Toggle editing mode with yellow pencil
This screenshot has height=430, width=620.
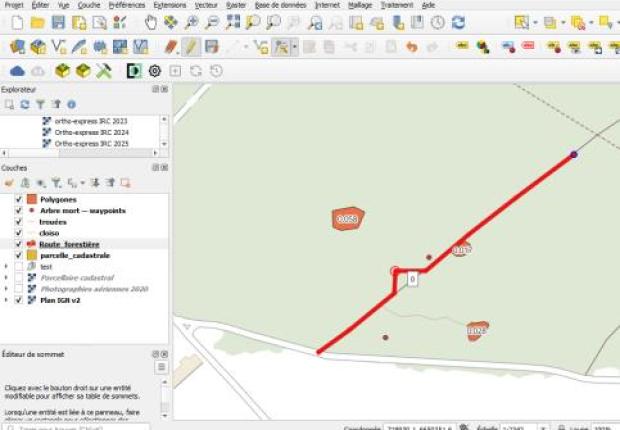pyautogui.click(x=191, y=47)
